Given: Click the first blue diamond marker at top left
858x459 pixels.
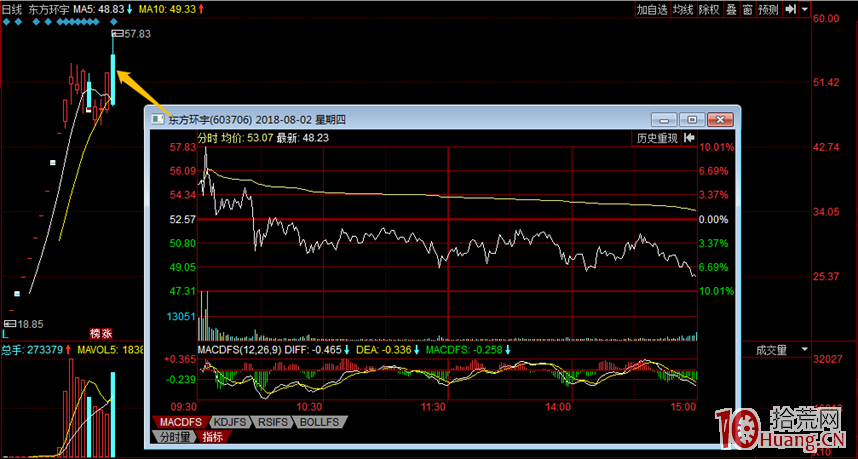Looking at the screenshot, I should pyautogui.click(x=7, y=22).
